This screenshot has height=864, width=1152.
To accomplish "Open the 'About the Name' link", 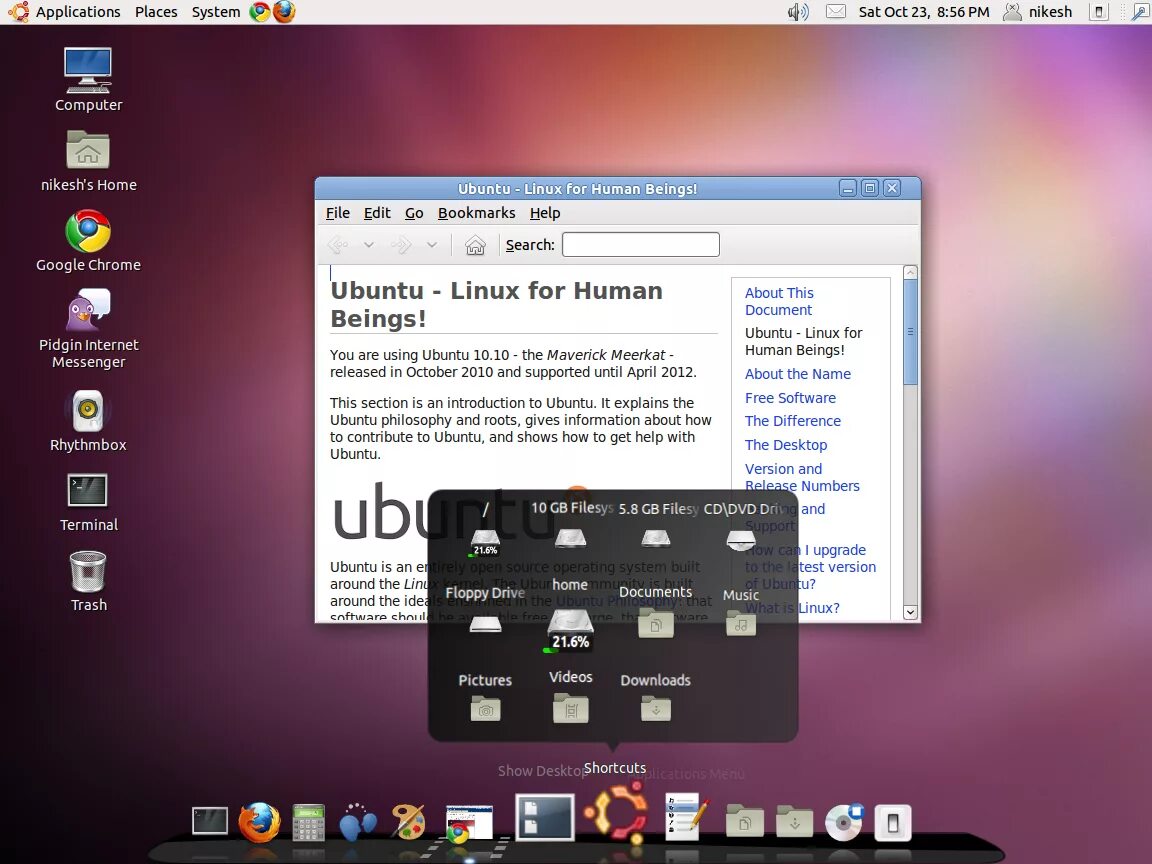I will 798,374.
